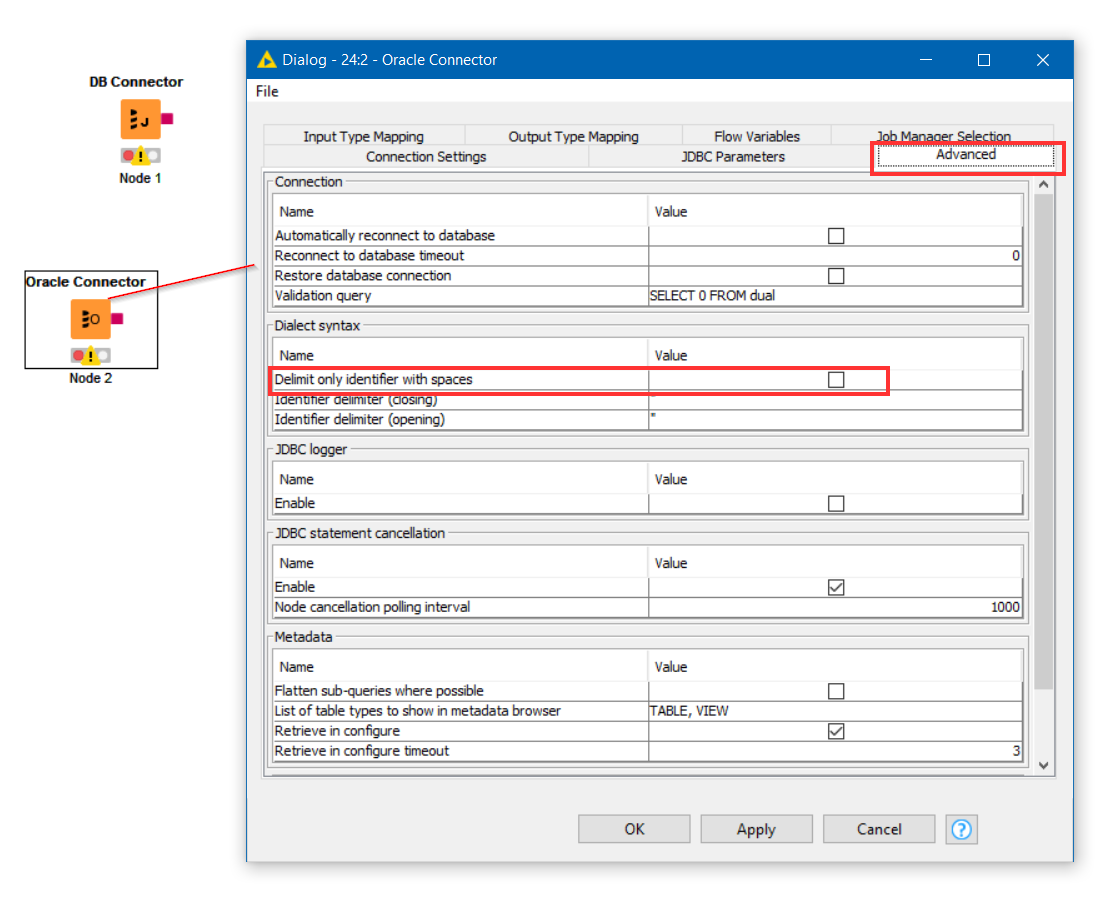Toggle Delimit only identifier with spaces
Image resolution: width=1109 pixels, height=898 pixels.
coord(836,380)
